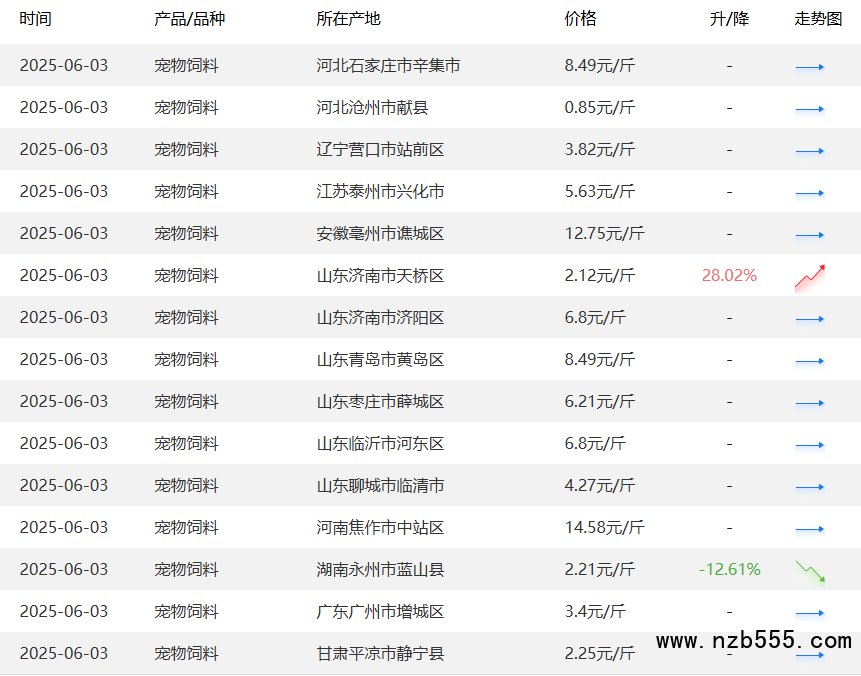The image size is (861, 676).
Task: Click the trend arrow for 山东青岛市黄岛区
Action: (x=810, y=361)
